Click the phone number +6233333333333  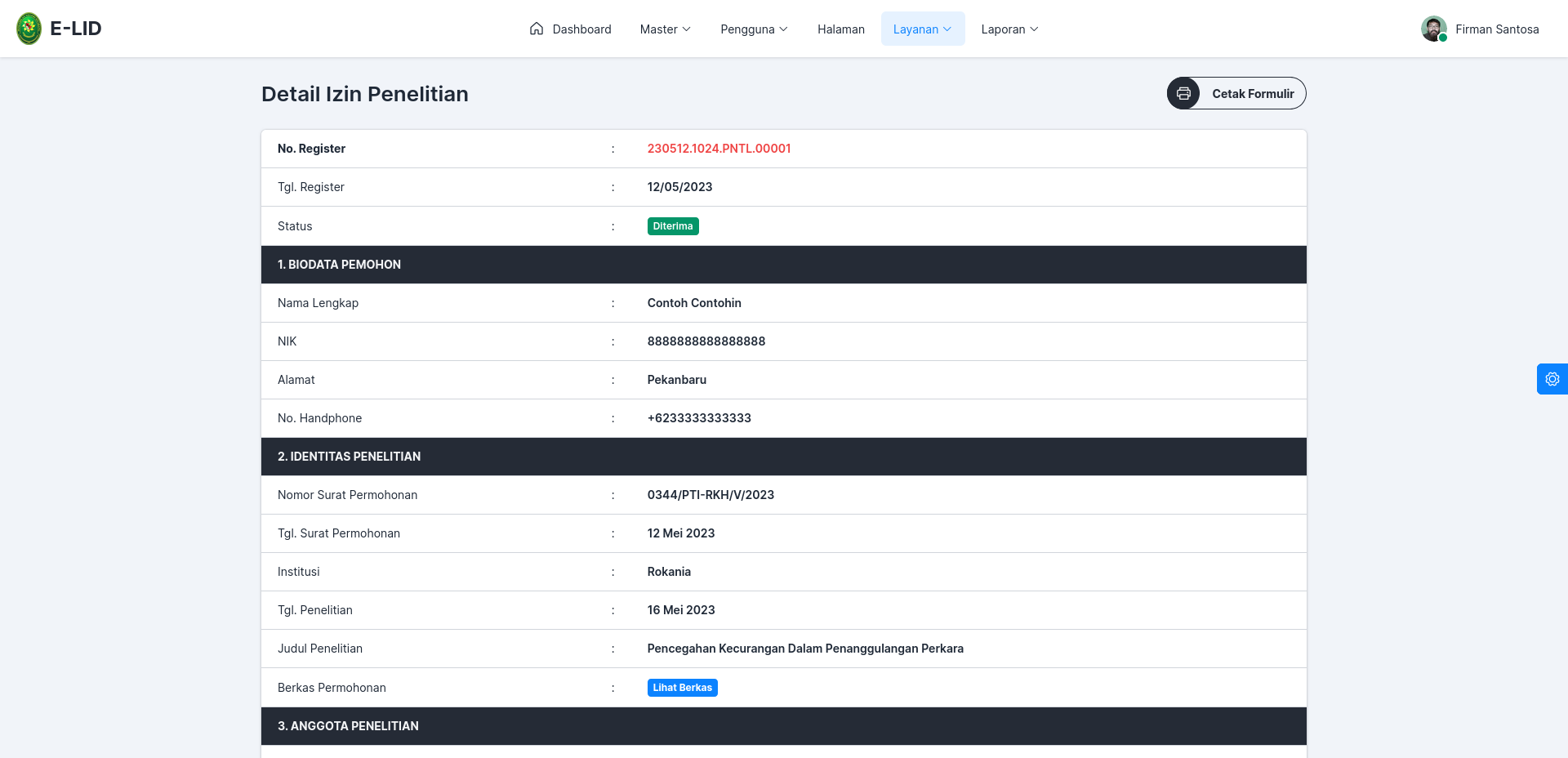[699, 418]
